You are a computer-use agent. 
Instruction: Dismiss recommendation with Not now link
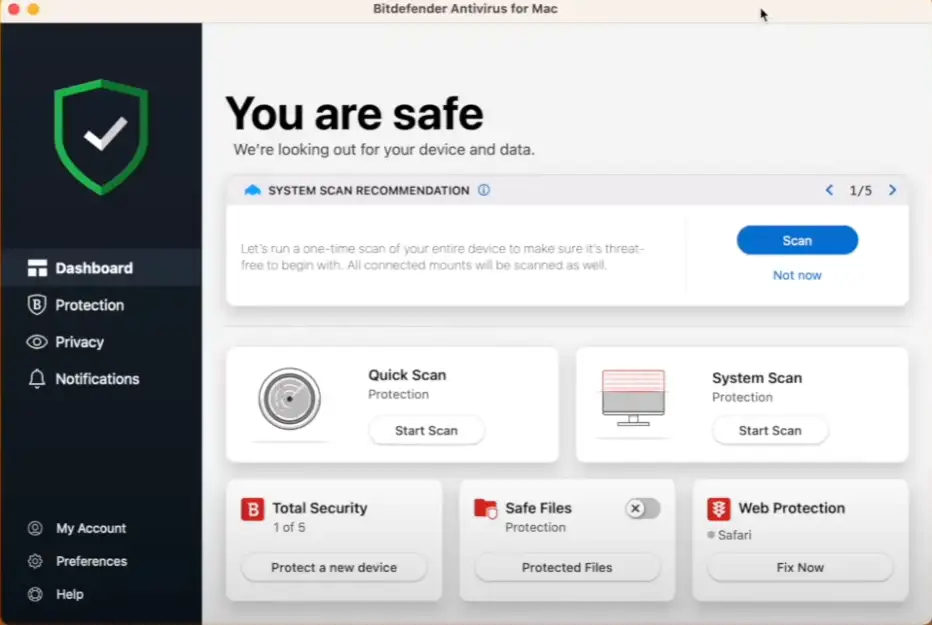point(797,275)
